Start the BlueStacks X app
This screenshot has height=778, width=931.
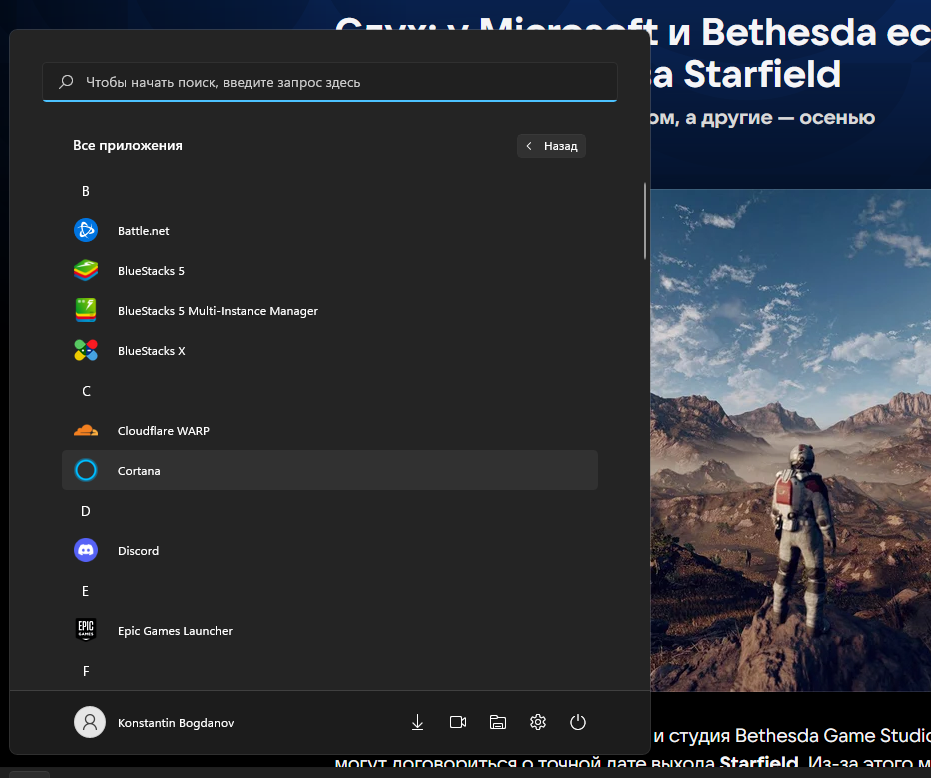point(151,351)
